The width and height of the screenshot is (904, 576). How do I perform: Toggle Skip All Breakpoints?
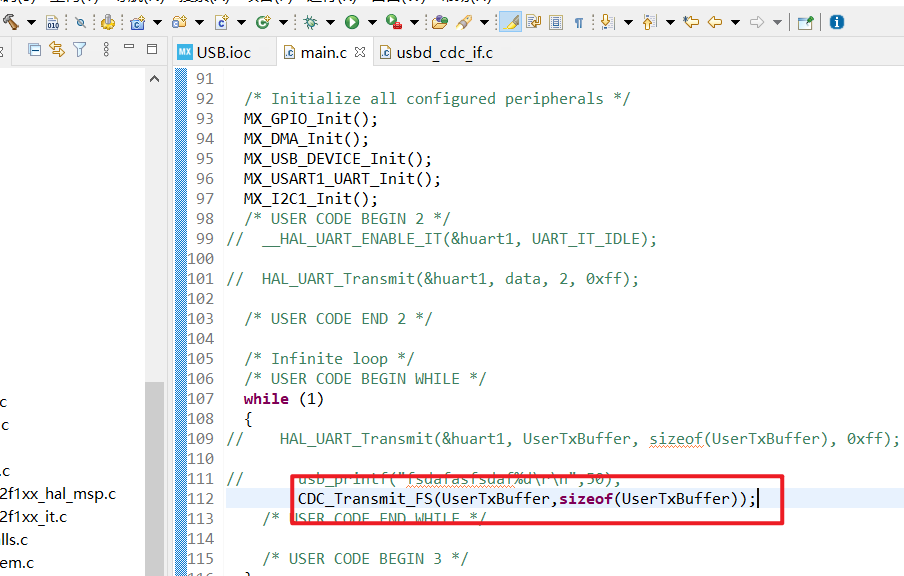(x=81, y=22)
